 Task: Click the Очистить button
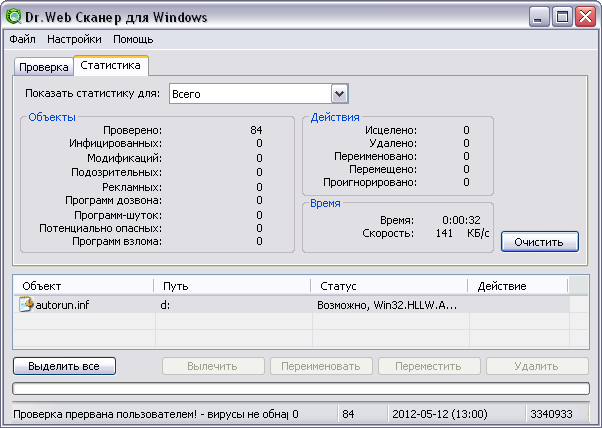click(539, 242)
